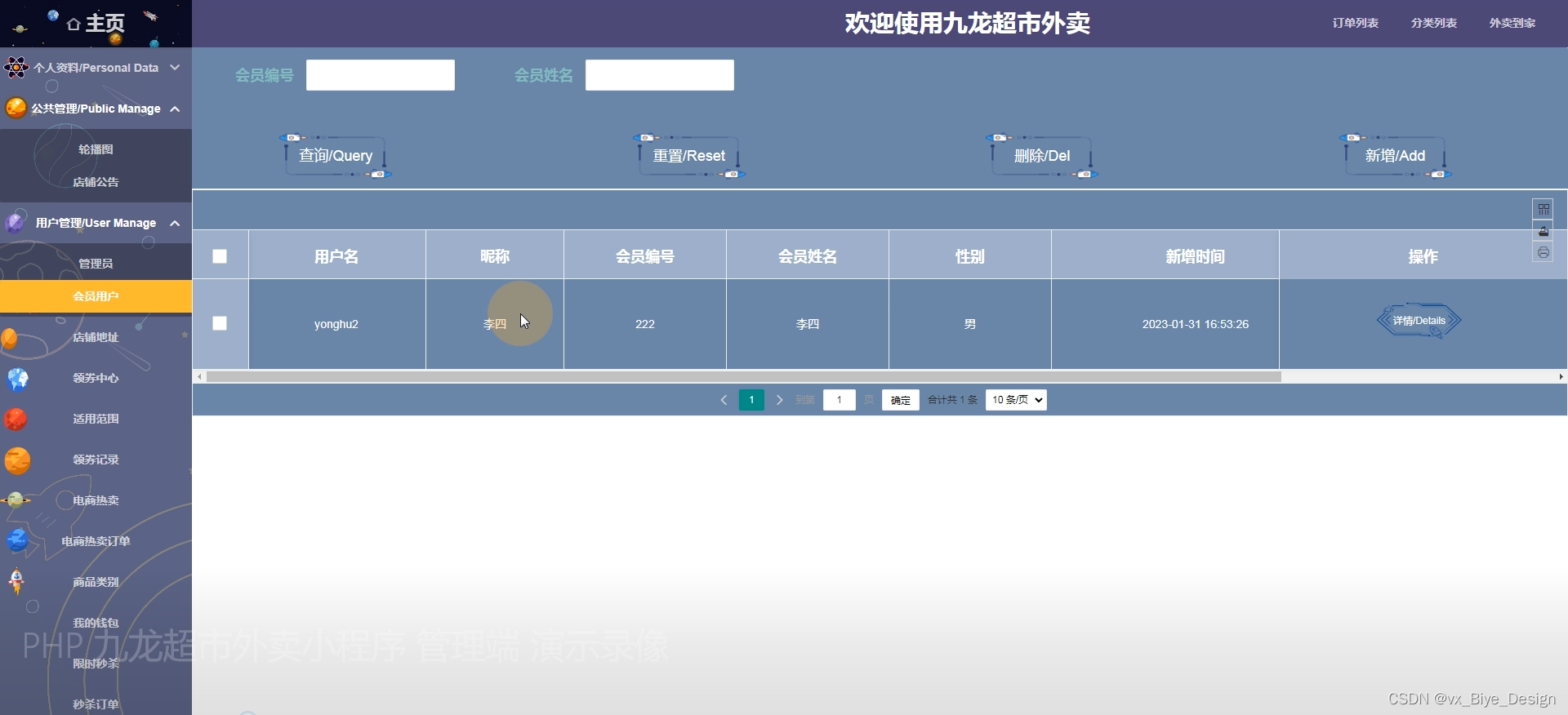Click the 确定 pagination confirm button
The width and height of the screenshot is (1568, 715).
(x=900, y=400)
